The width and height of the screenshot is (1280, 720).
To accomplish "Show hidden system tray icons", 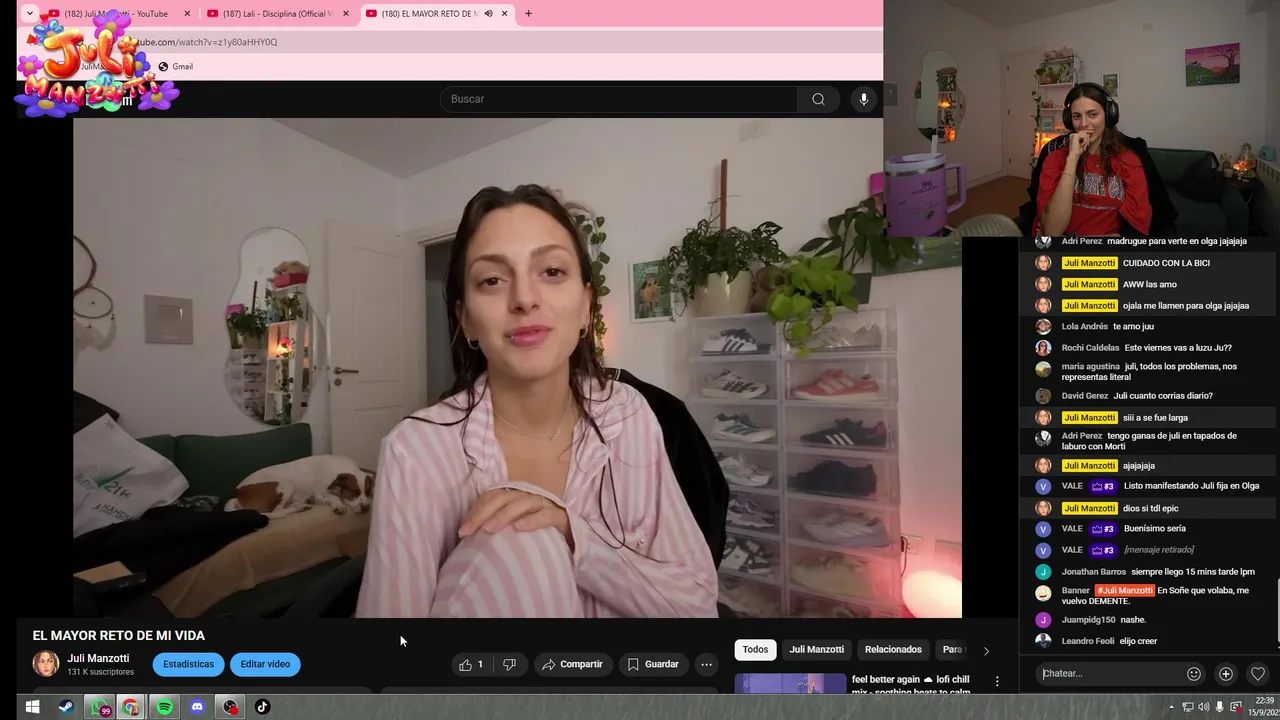I will (1174, 707).
